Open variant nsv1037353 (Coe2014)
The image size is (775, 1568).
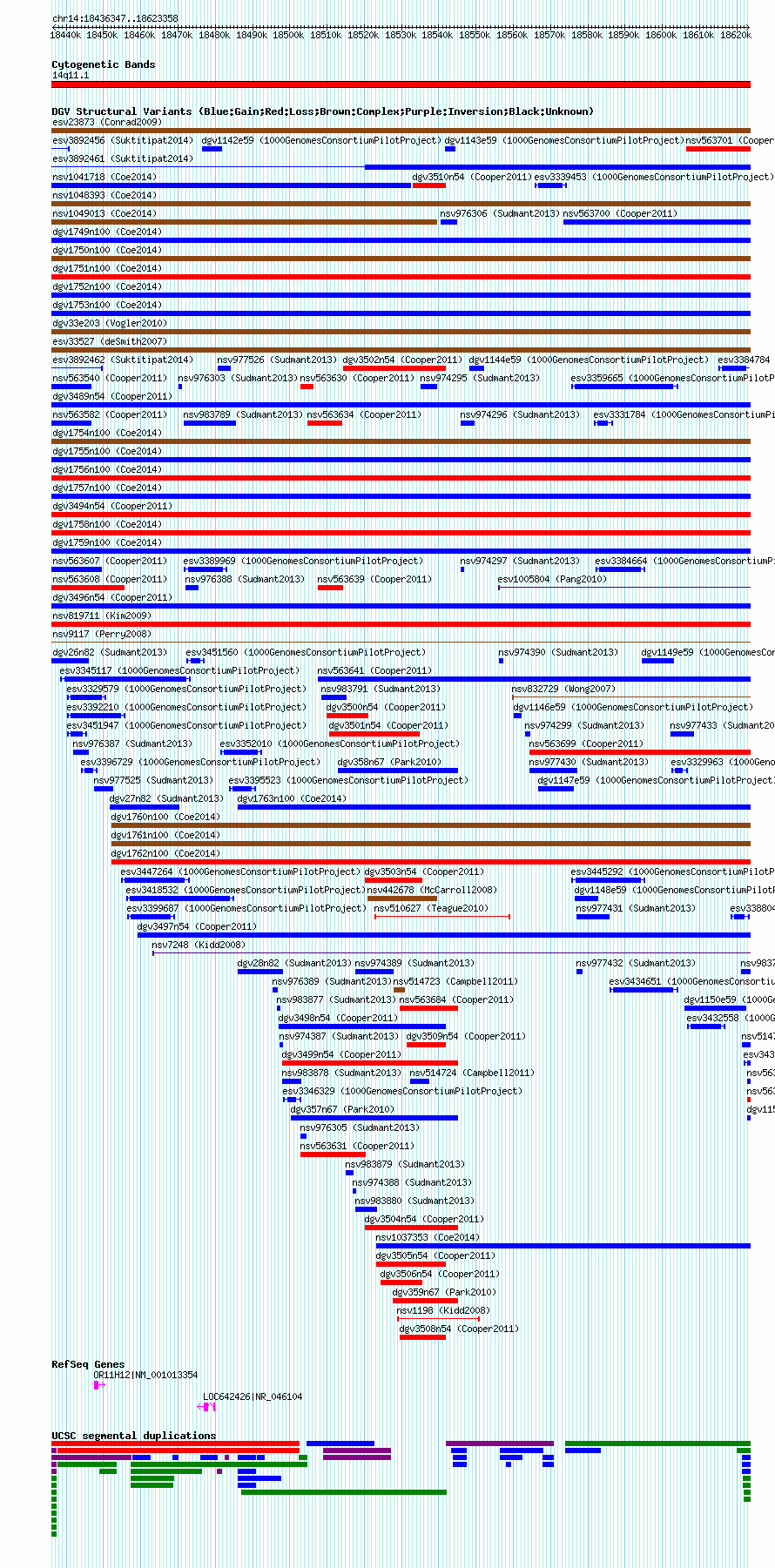pyautogui.click(x=428, y=1237)
